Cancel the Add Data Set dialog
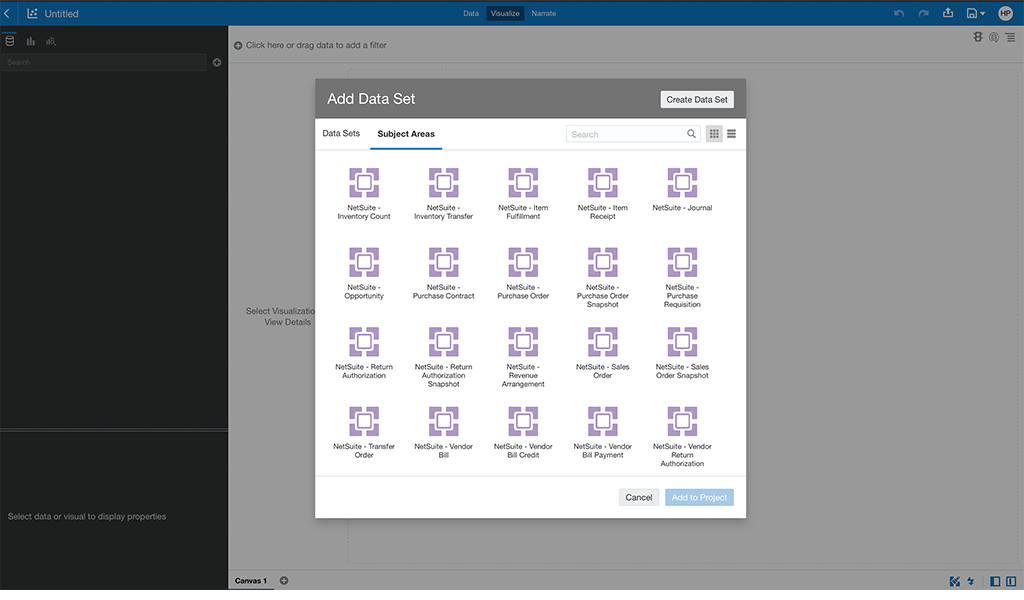 pos(639,497)
